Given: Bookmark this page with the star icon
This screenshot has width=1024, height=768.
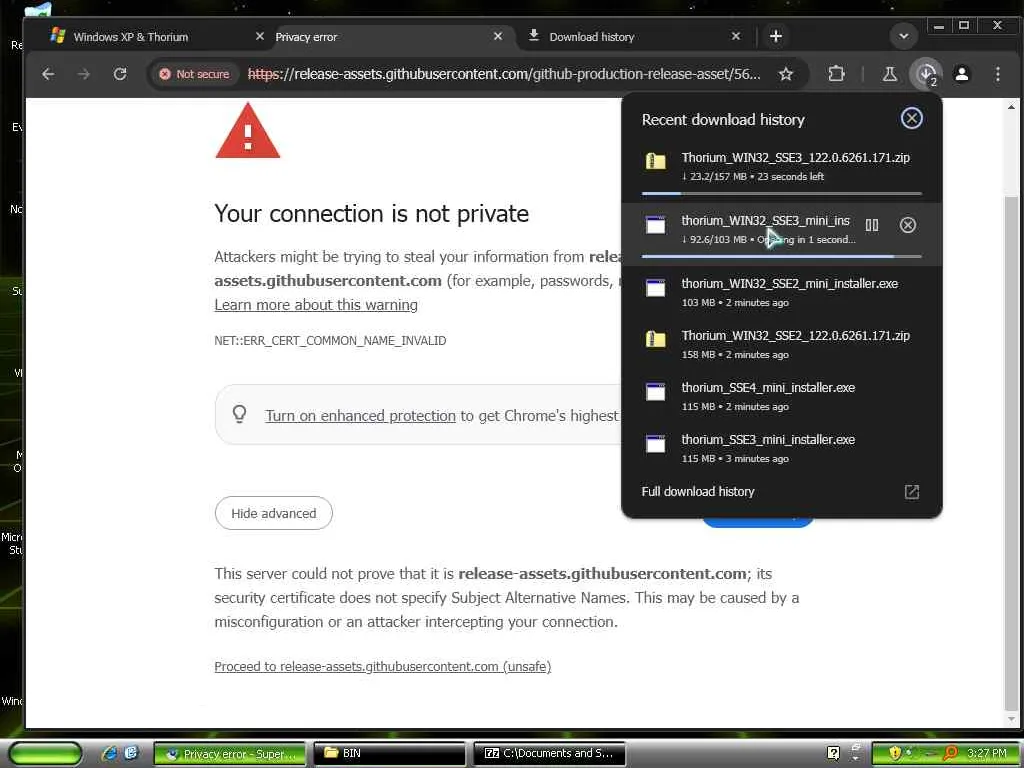Looking at the screenshot, I should (x=786, y=74).
